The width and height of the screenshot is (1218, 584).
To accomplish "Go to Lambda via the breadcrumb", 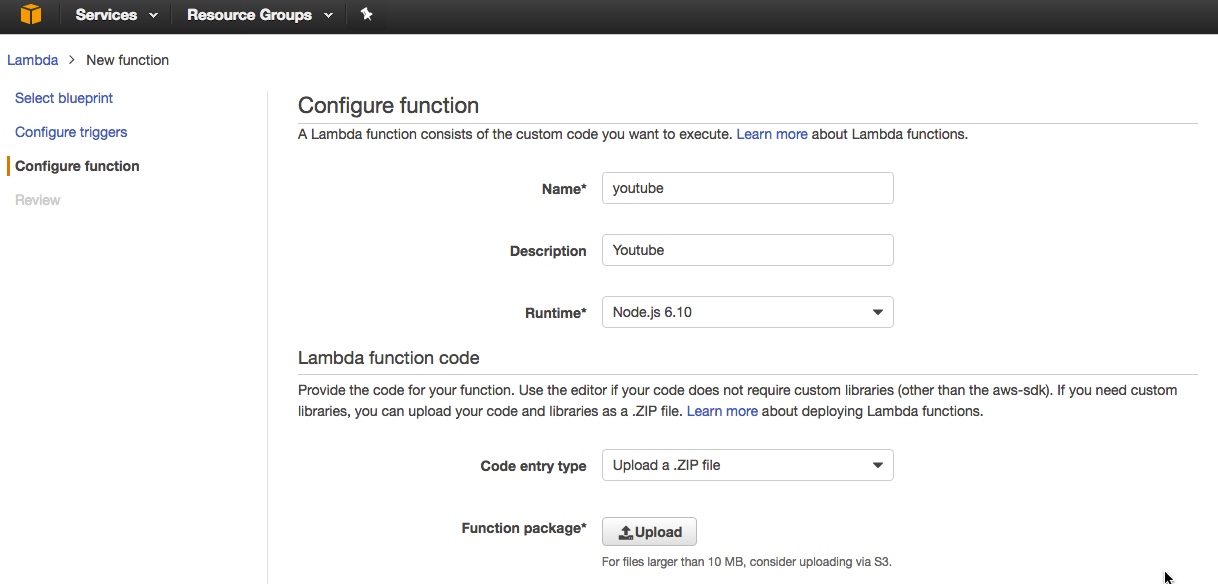I will tap(32, 60).
